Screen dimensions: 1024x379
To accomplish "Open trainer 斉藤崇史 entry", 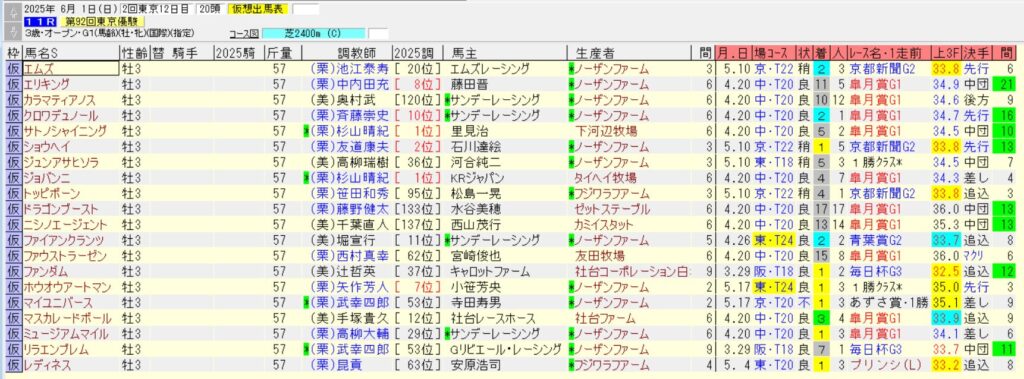I will point(350,116).
